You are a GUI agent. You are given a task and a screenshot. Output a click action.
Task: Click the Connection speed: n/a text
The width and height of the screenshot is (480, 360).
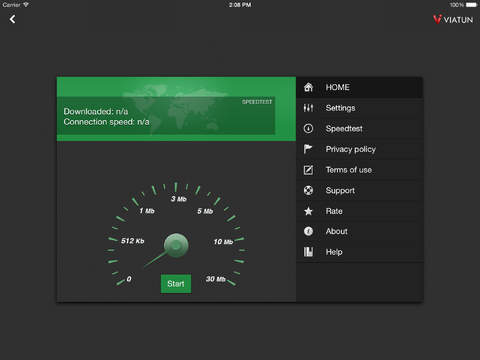tap(106, 122)
